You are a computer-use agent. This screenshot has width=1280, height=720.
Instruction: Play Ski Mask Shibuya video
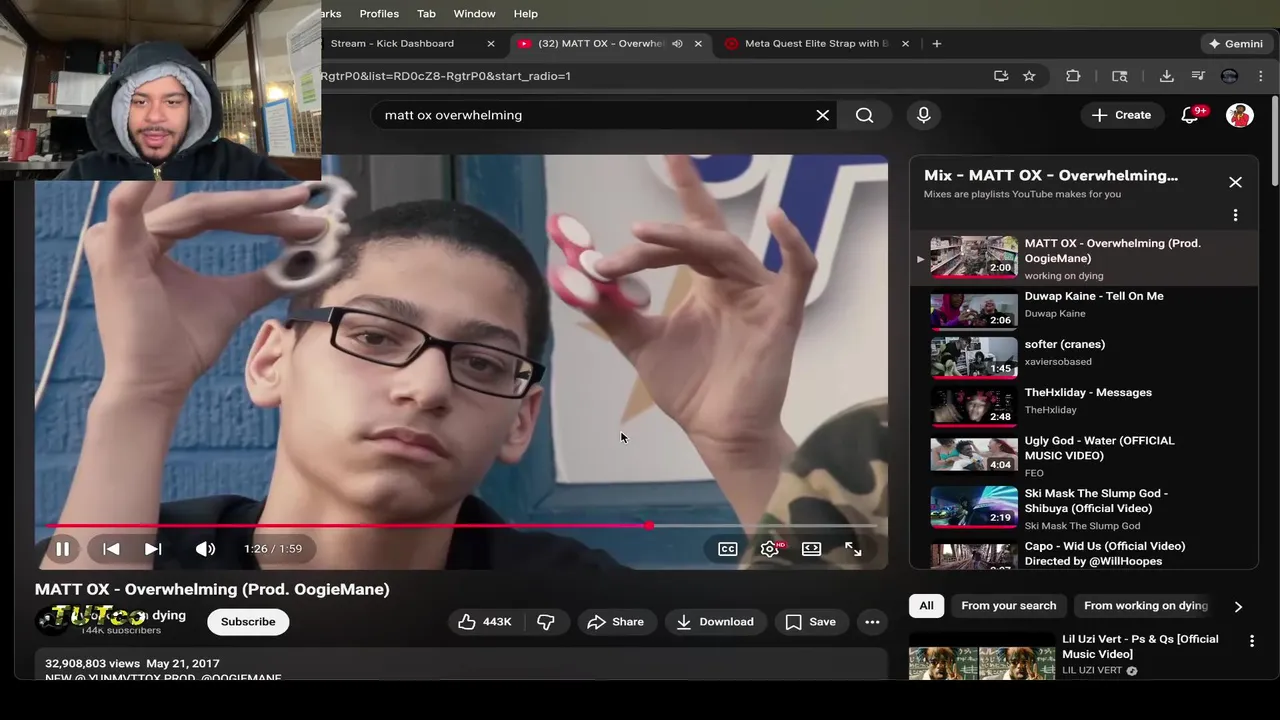[x=1085, y=509]
